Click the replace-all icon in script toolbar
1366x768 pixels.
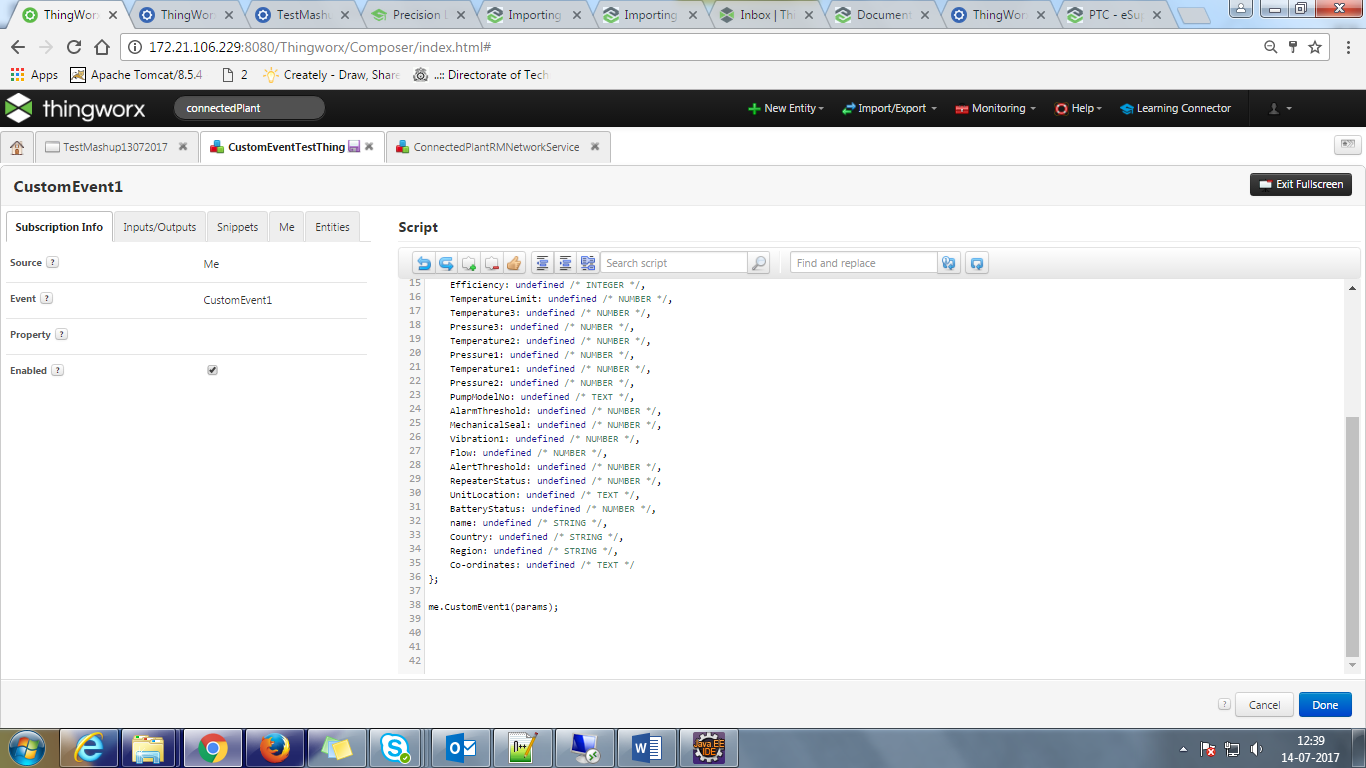977,263
